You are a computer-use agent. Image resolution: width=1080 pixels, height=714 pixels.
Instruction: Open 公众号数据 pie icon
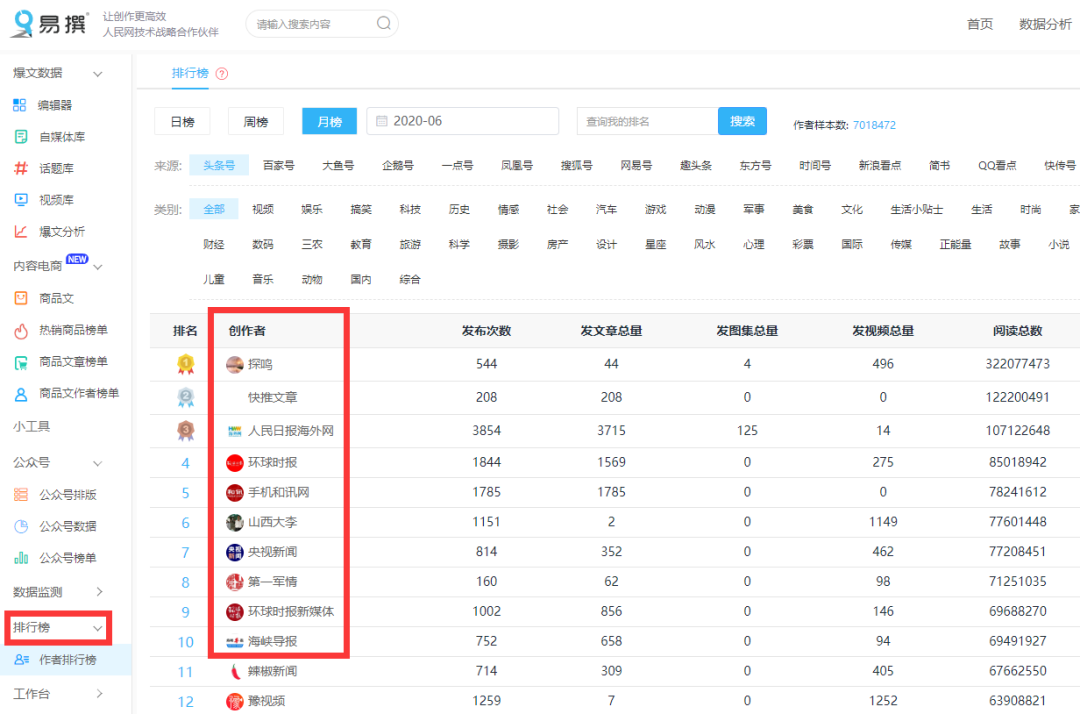[x=21, y=526]
